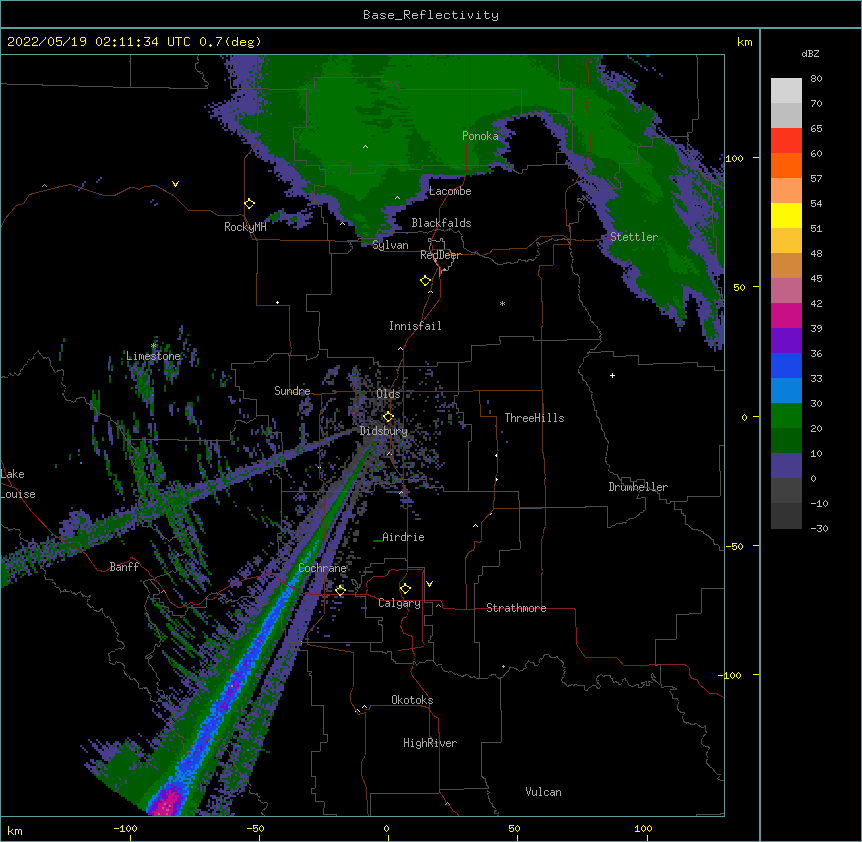Click the red 65-60 dBZ legend swatch
862x842 pixels.
(786, 141)
